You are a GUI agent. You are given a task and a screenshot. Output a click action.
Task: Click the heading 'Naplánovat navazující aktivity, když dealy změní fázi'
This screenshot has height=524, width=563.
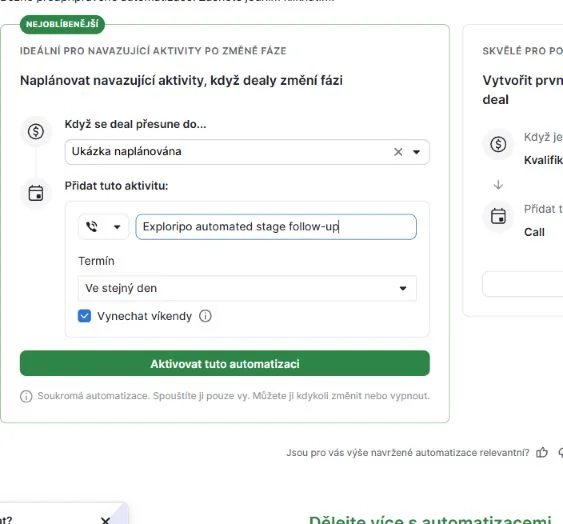[181, 80]
